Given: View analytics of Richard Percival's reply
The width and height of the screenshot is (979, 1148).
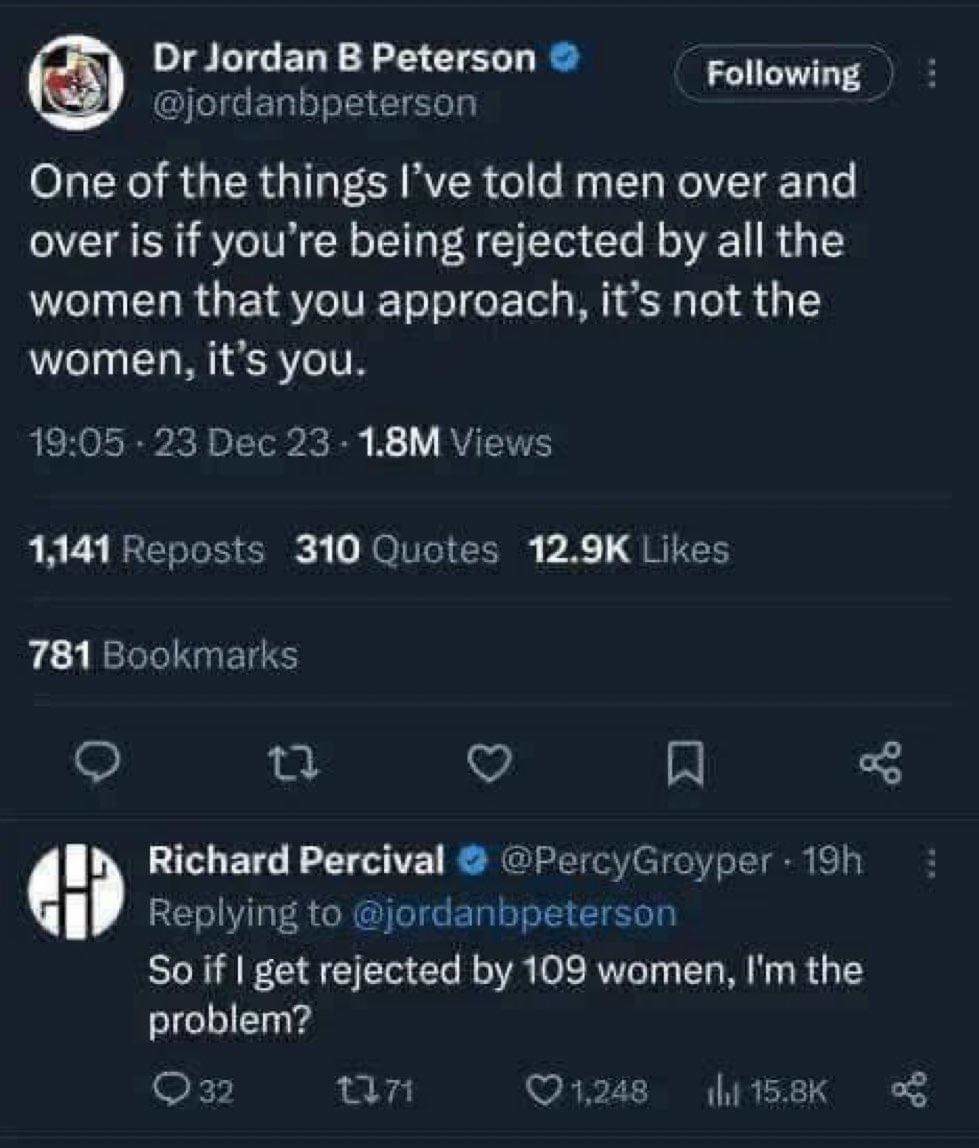Looking at the screenshot, I should [x=767, y=1091].
